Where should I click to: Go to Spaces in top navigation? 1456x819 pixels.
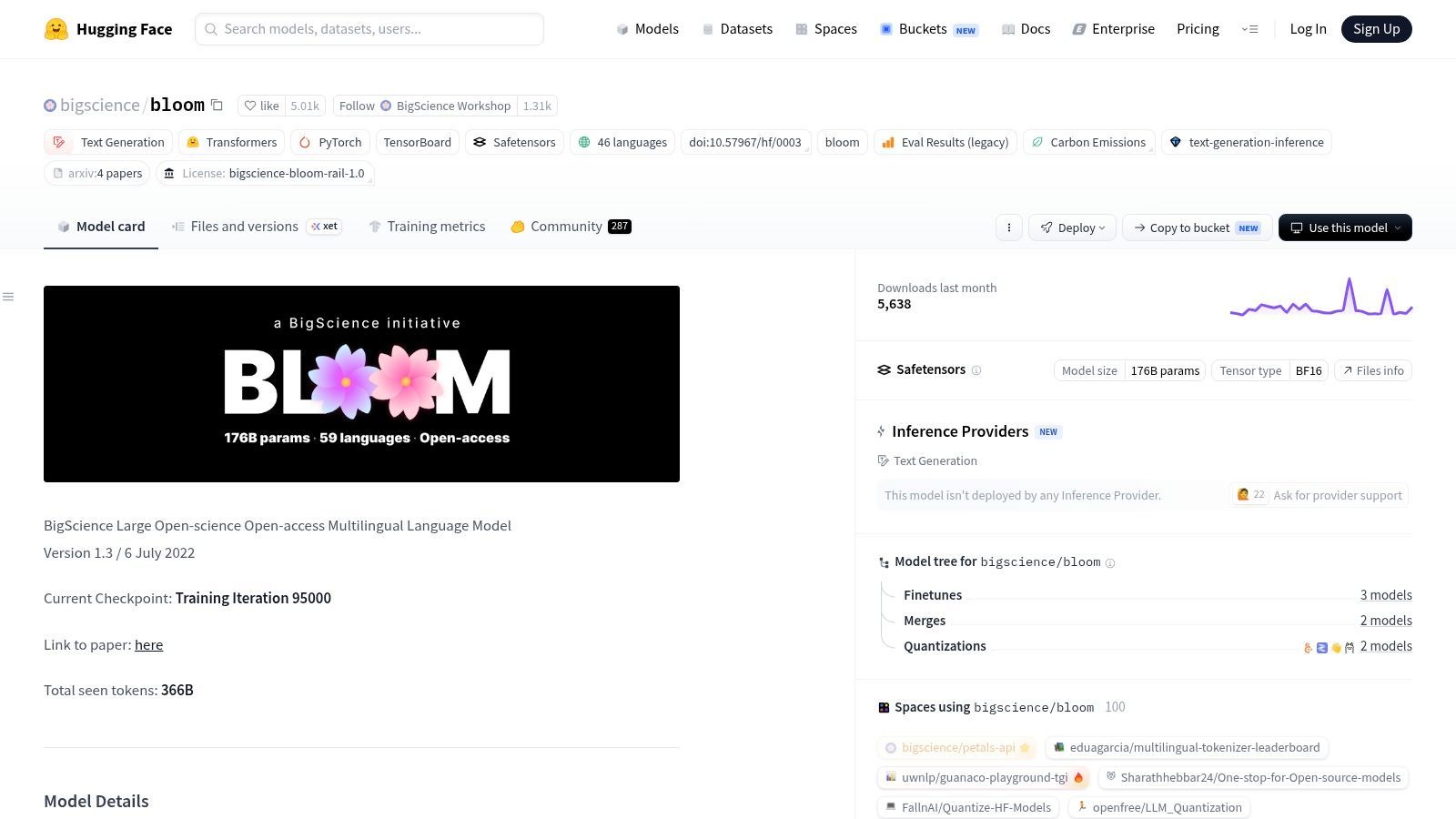826,29
